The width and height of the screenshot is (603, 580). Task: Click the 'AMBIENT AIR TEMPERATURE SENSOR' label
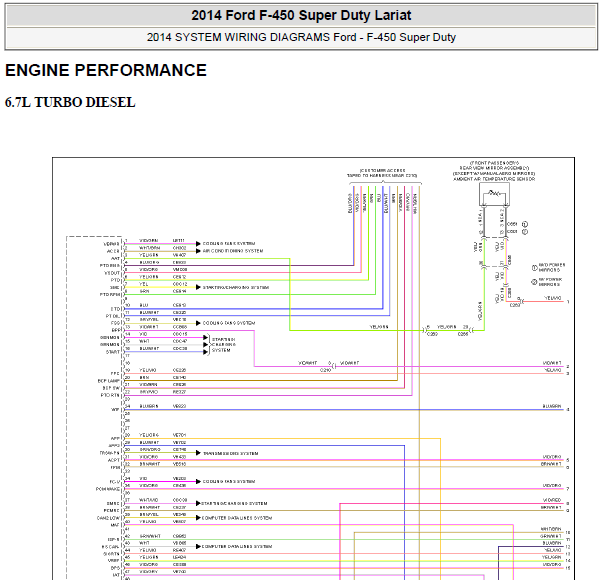click(x=494, y=179)
